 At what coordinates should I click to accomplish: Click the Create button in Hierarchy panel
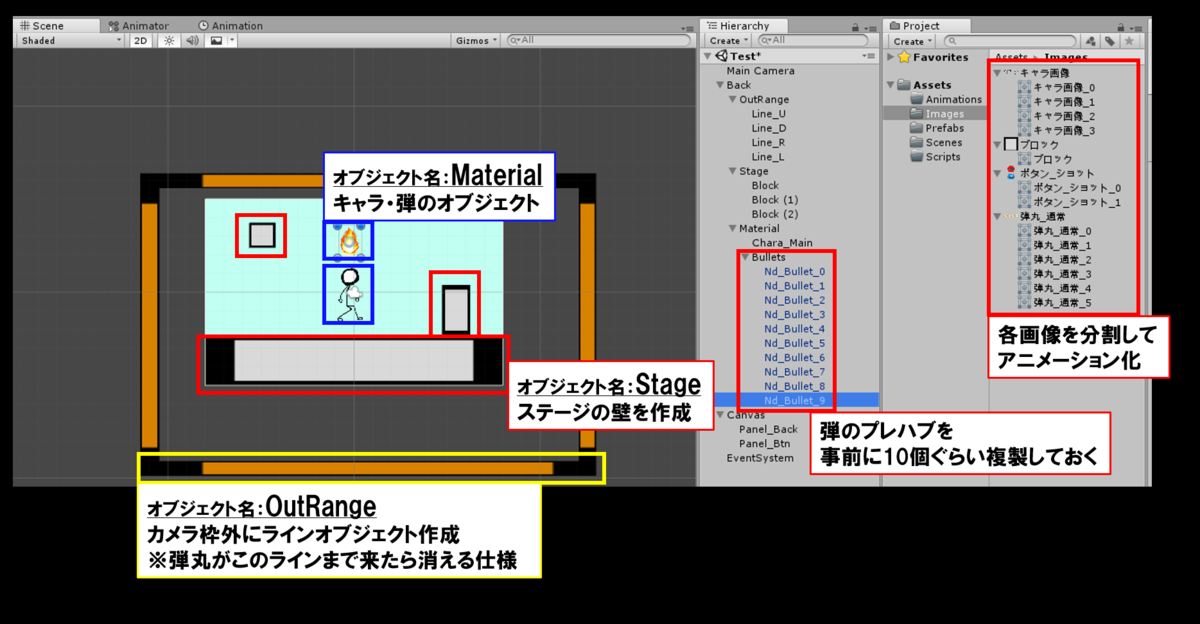click(x=727, y=40)
